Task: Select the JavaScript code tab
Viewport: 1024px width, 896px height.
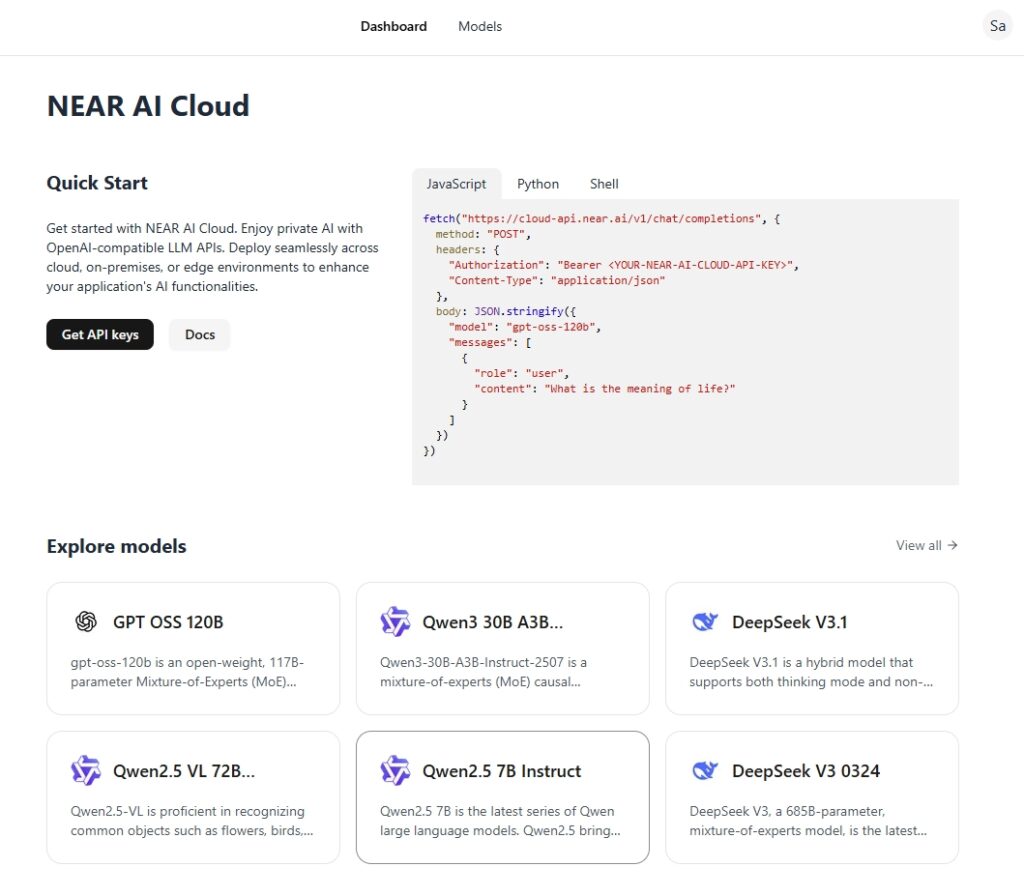Action: pyautogui.click(x=456, y=184)
